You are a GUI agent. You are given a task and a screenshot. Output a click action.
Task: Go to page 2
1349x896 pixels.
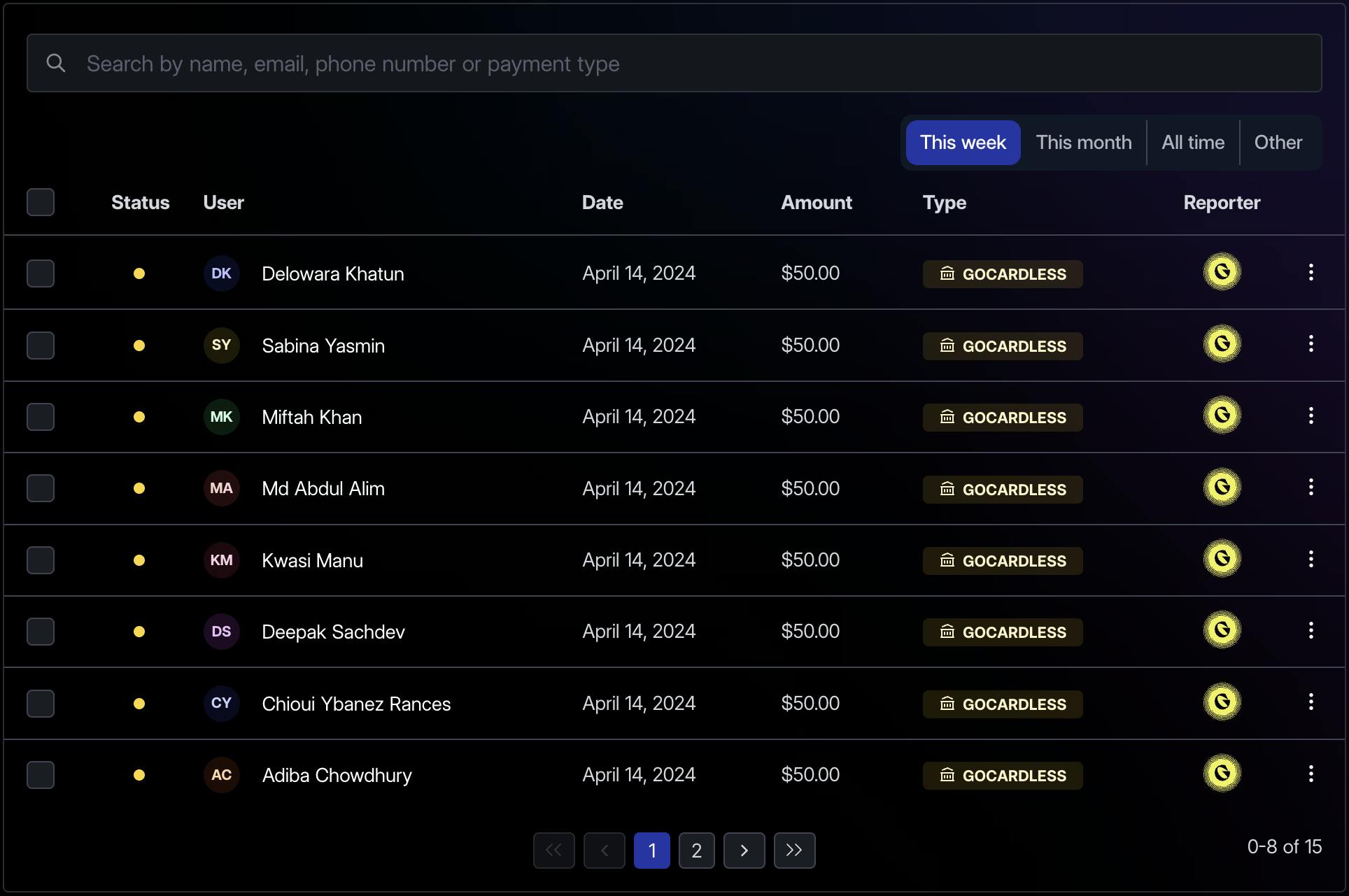coord(696,851)
